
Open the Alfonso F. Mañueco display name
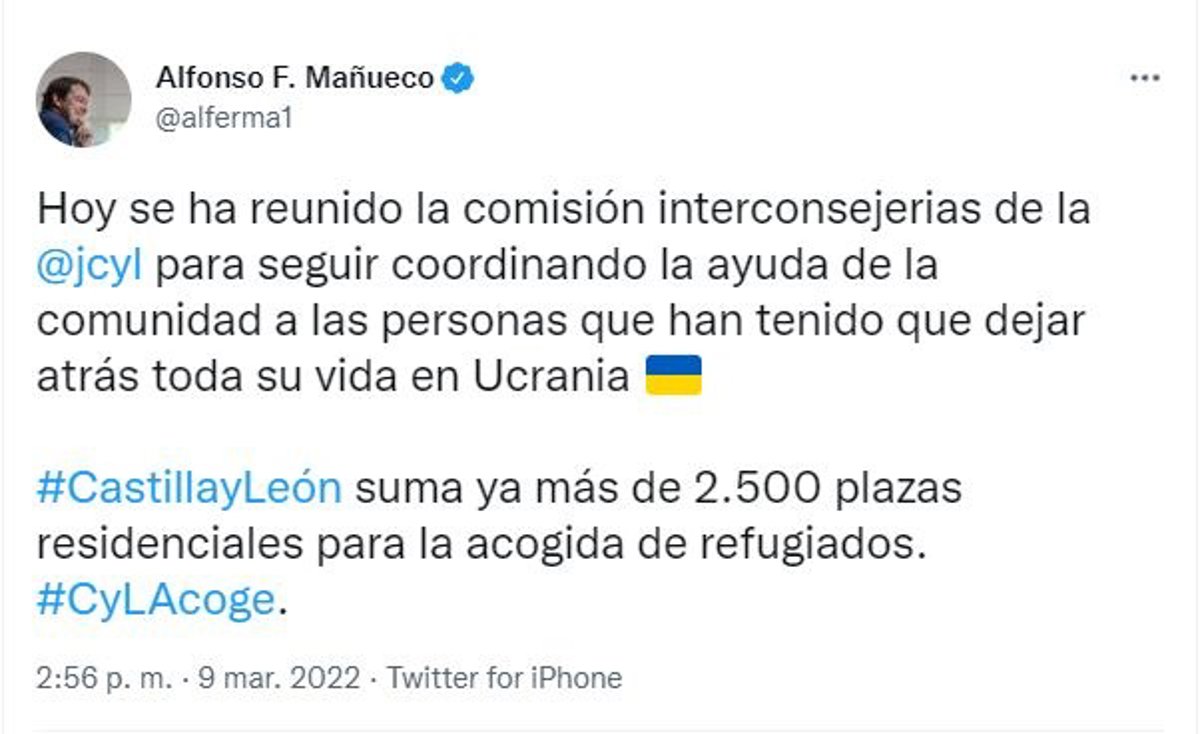[295, 78]
